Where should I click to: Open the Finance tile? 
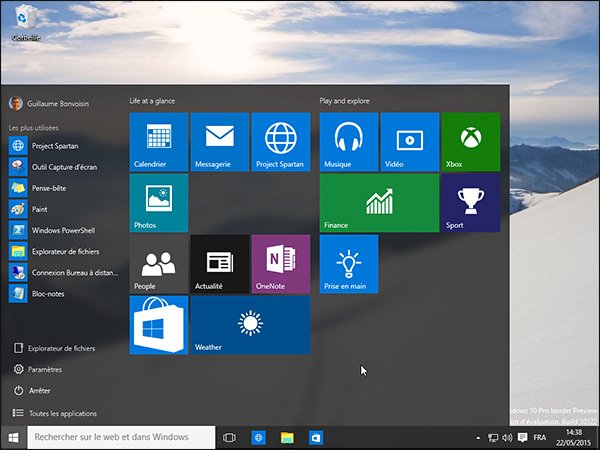[x=379, y=203]
